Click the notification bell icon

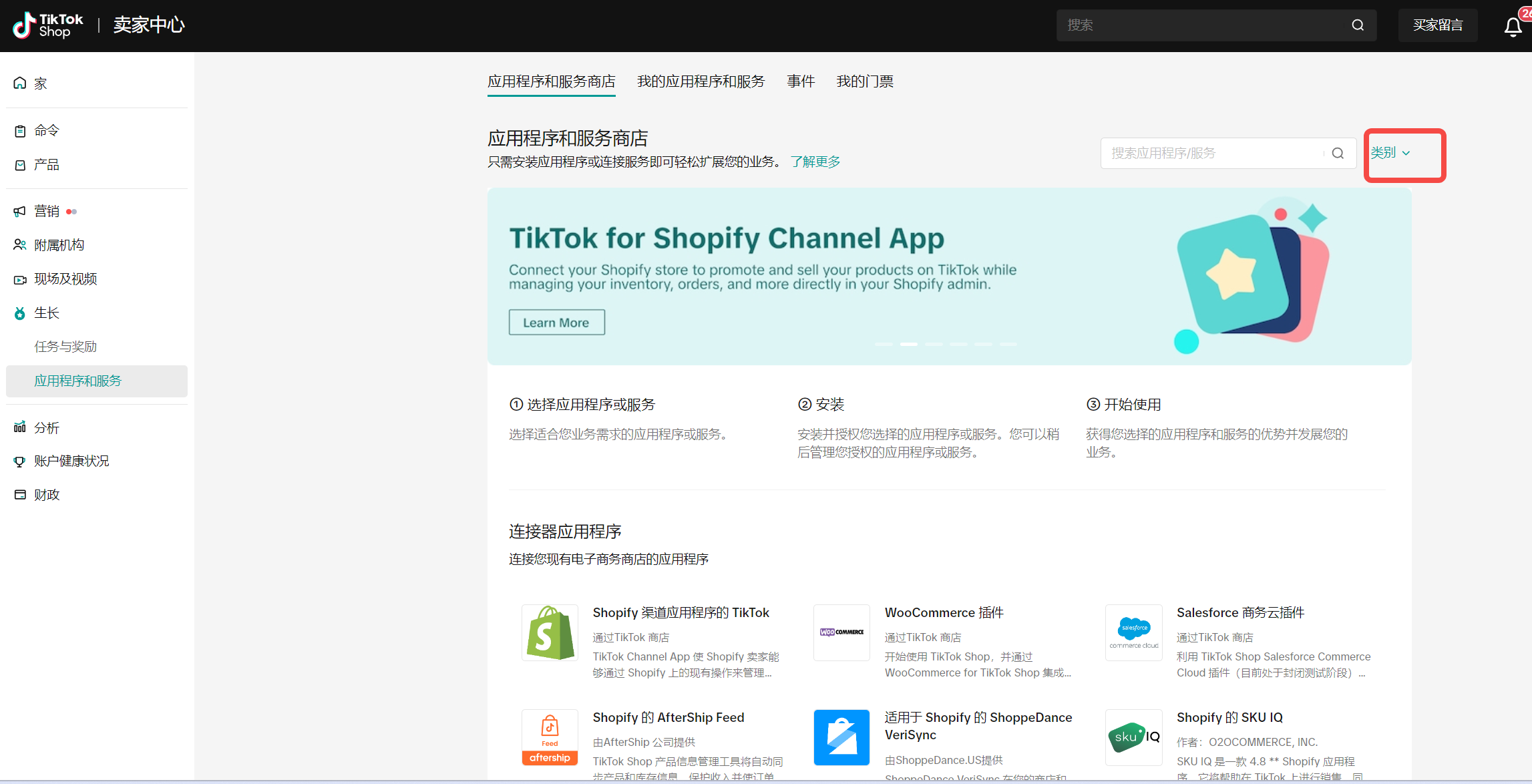[1513, 27]
